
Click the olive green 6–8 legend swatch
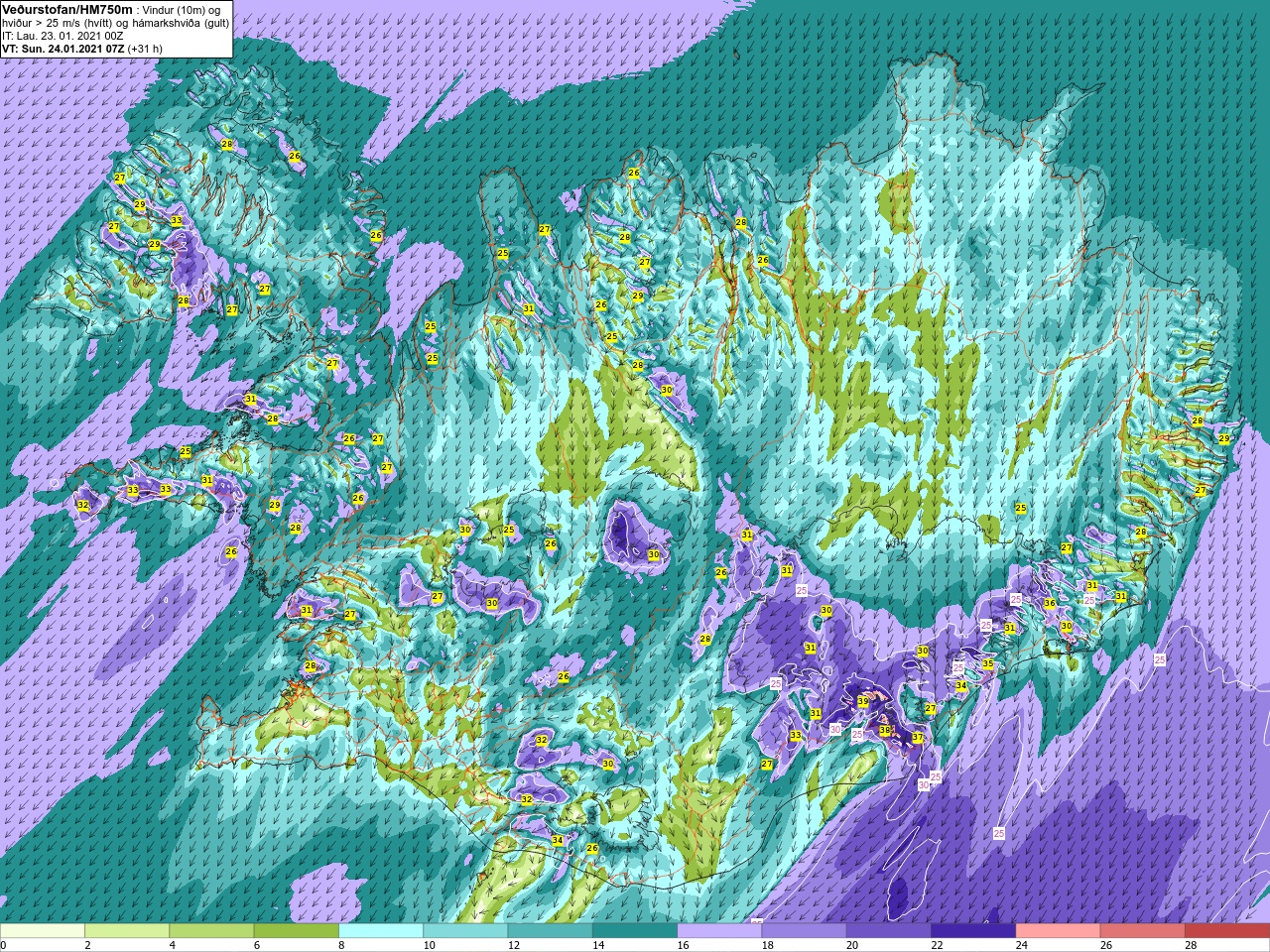pos(297,931)
